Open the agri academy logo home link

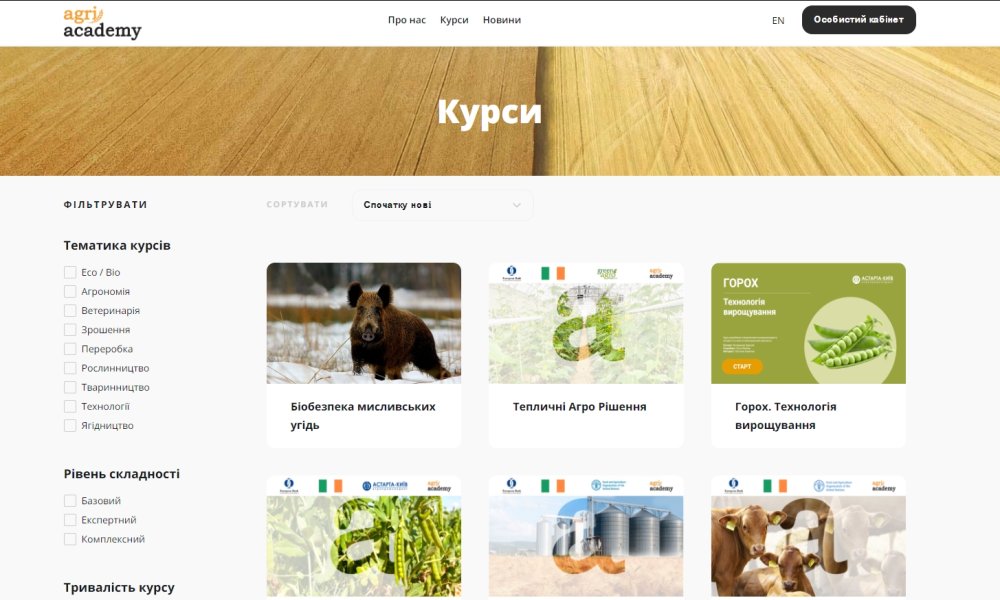pos(102,23)
